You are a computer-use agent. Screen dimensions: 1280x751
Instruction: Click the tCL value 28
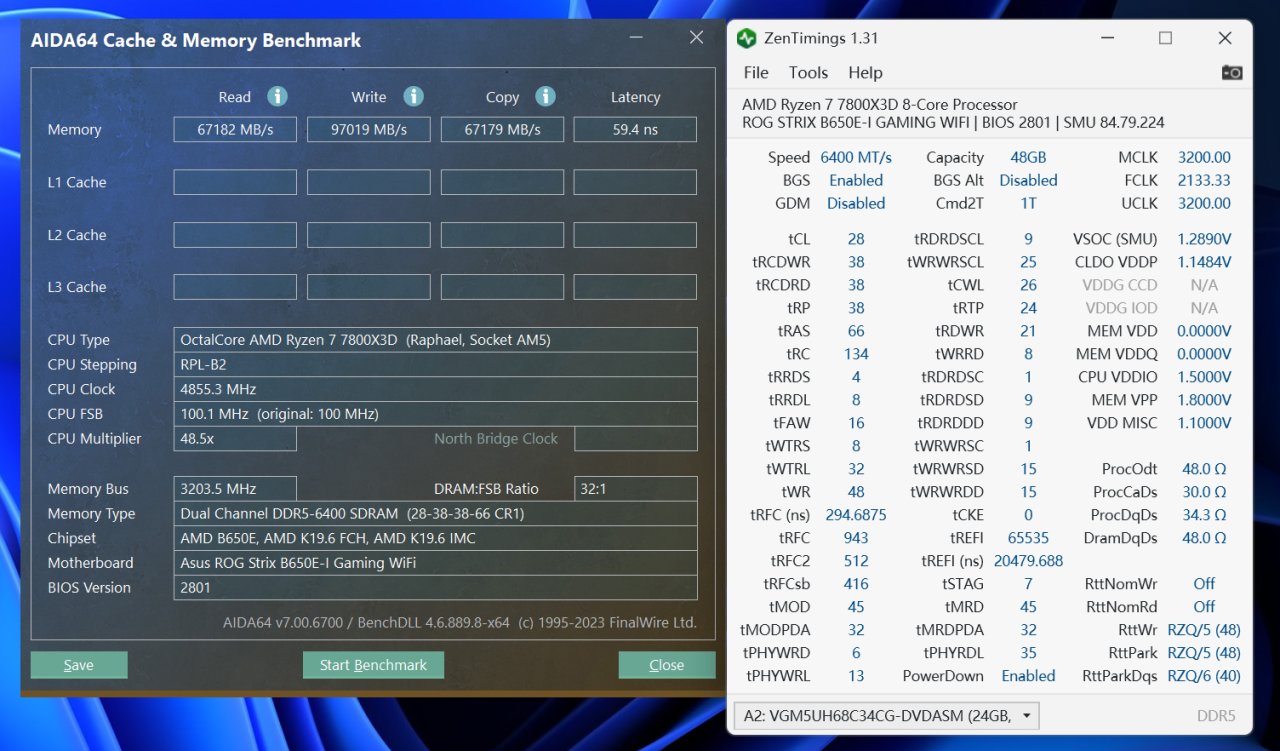coord(856,239)
